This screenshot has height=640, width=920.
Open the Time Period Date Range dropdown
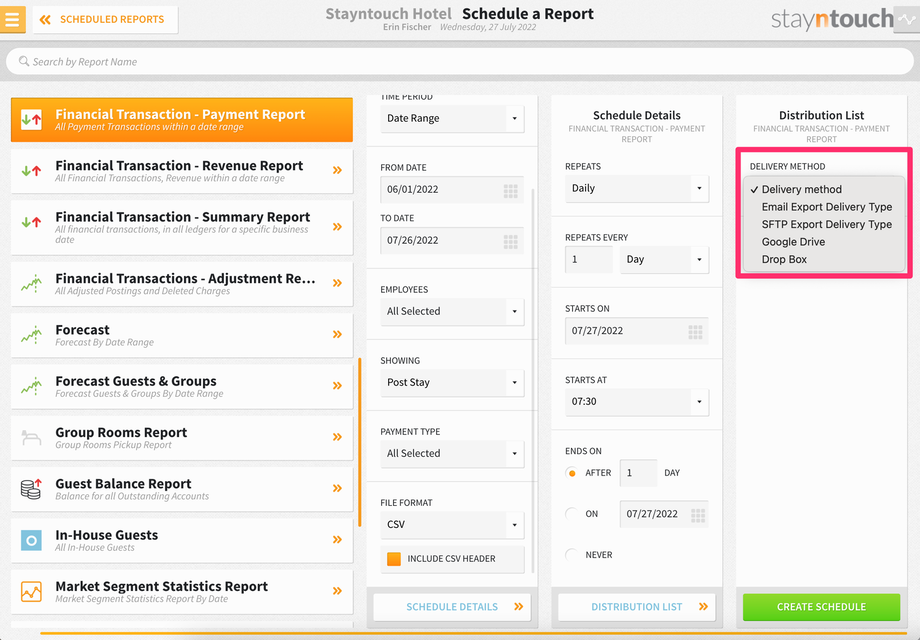tap(452, 118)
